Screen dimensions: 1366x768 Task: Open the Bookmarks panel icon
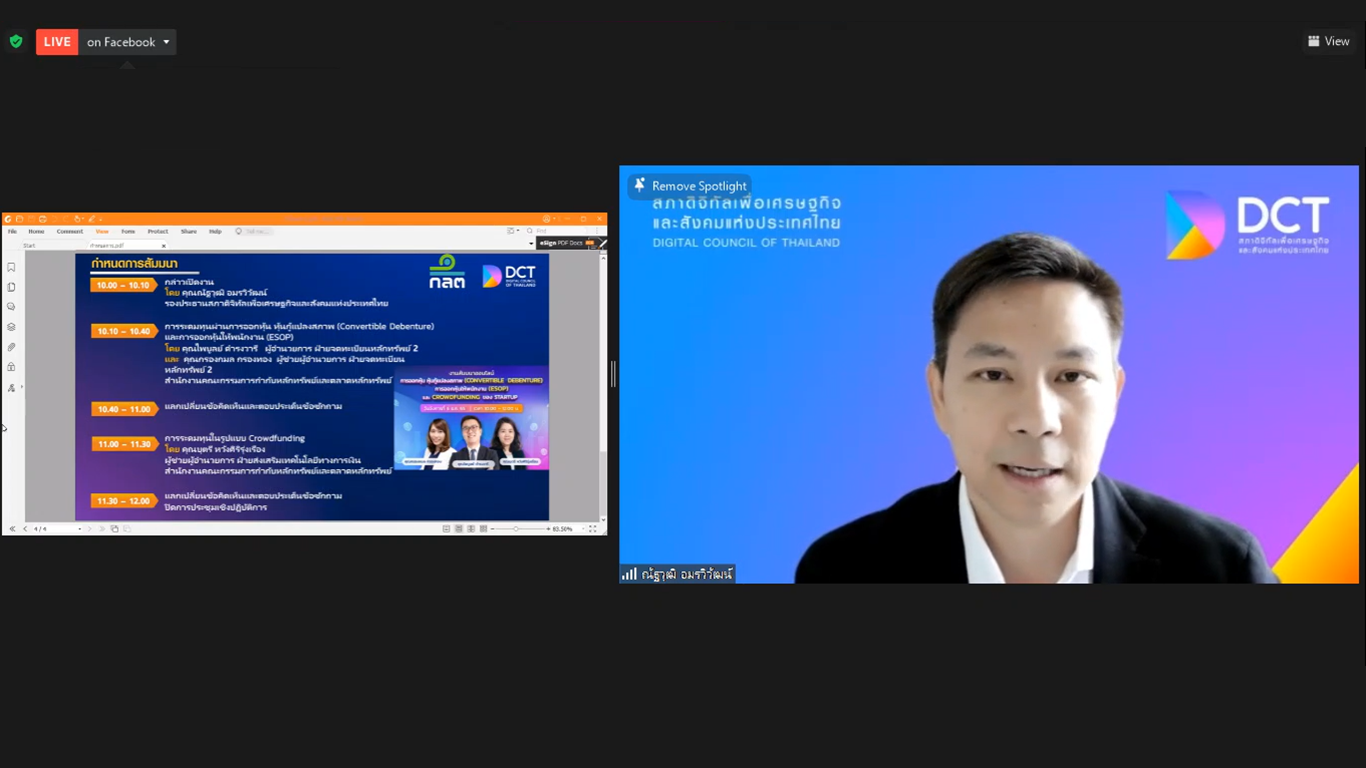[11, 267]
